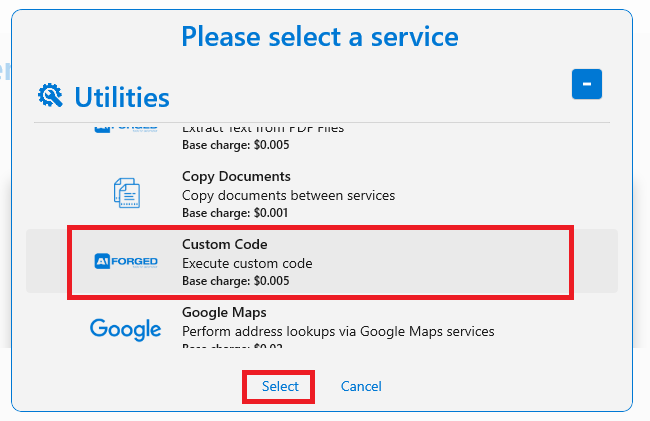
Task: Select the partially visible PDF text extraction service
Action: [x=263, y=128]
